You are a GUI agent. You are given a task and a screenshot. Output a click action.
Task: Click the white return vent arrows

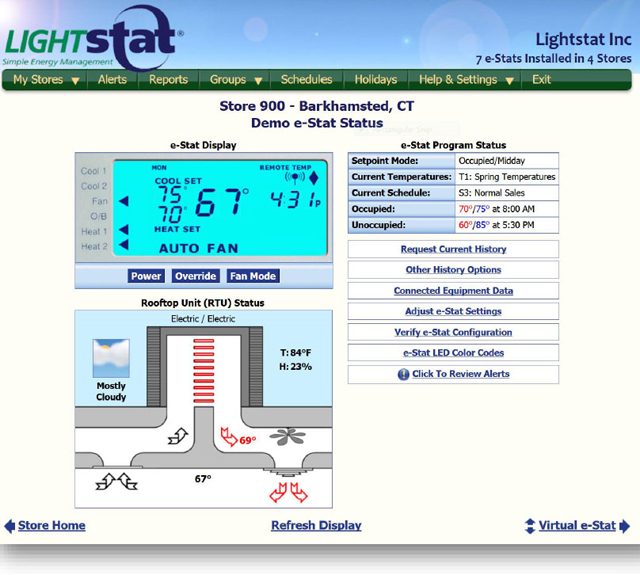[117, 482]
